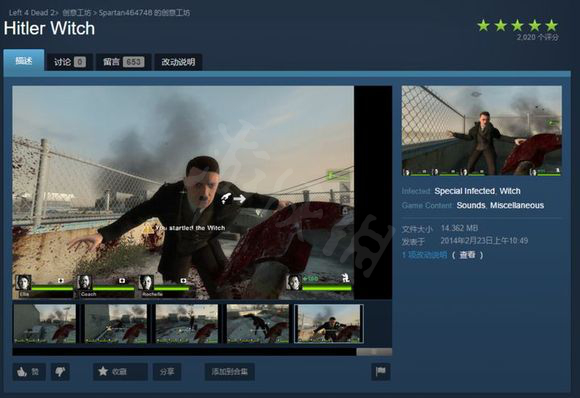Viewport: 580px width, 398px height.
Task: Open Spartan464748's workshop breadcrumb link
Action: pos(144,13)
